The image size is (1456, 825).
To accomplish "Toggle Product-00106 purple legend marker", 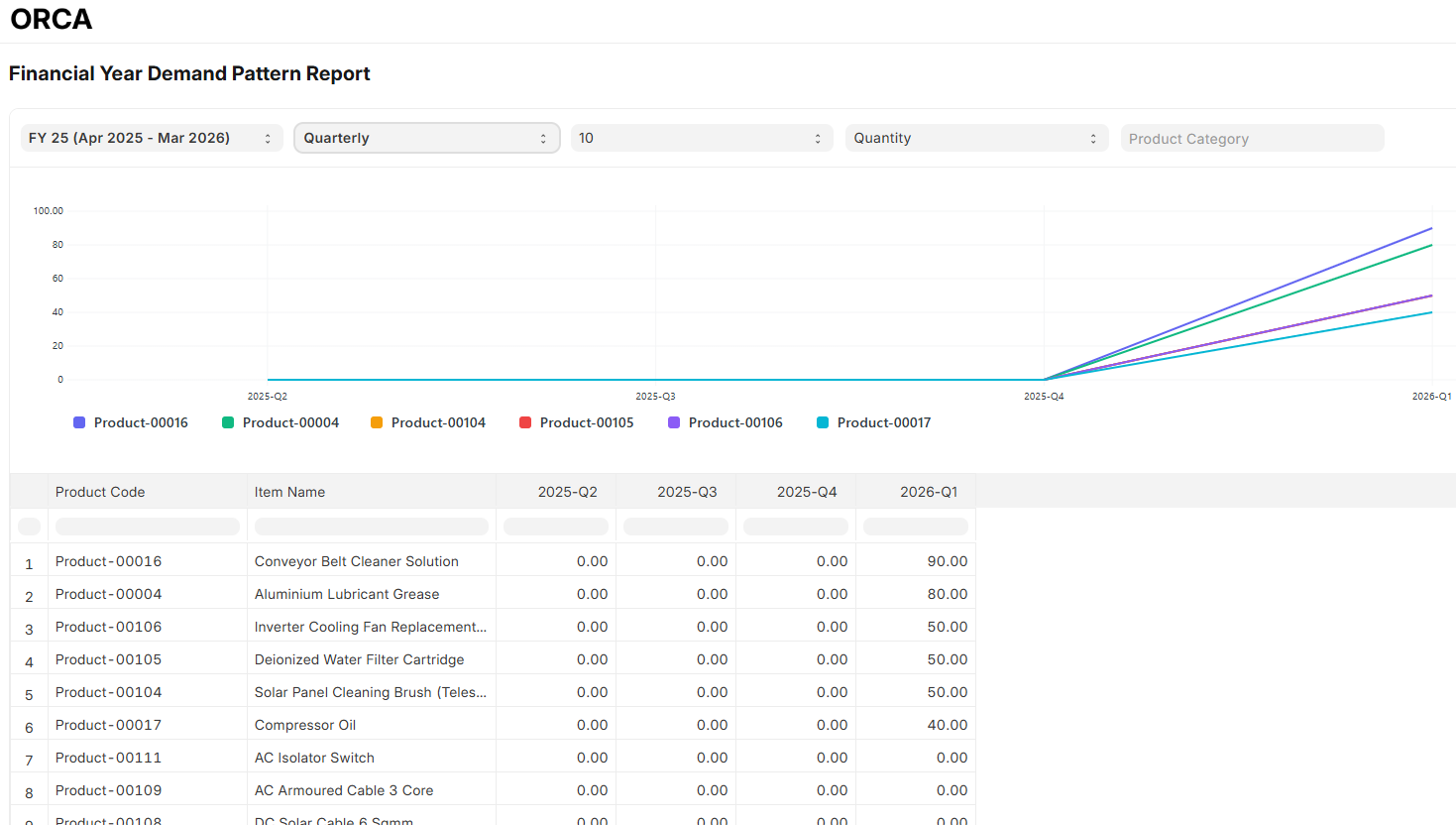I will [674, 422].
